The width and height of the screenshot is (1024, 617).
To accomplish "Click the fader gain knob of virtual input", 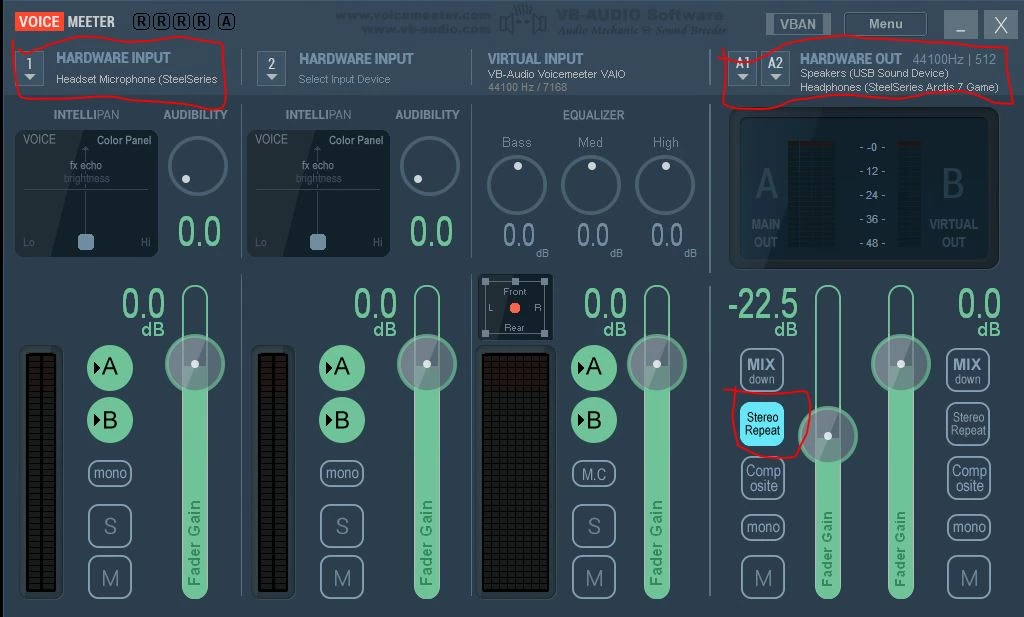I will click(x=657, y=364).
